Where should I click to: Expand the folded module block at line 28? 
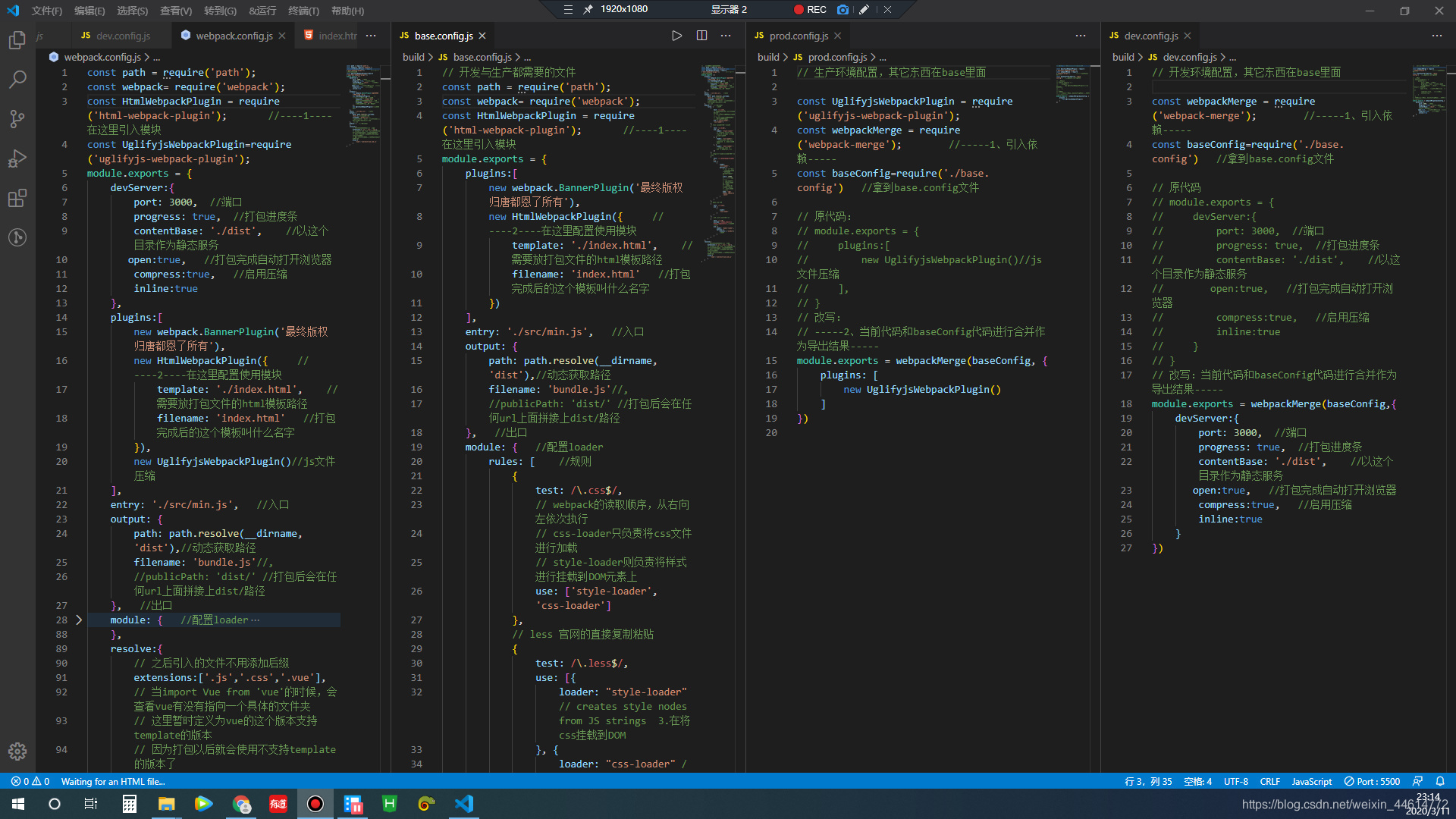(x=78, y=620)
